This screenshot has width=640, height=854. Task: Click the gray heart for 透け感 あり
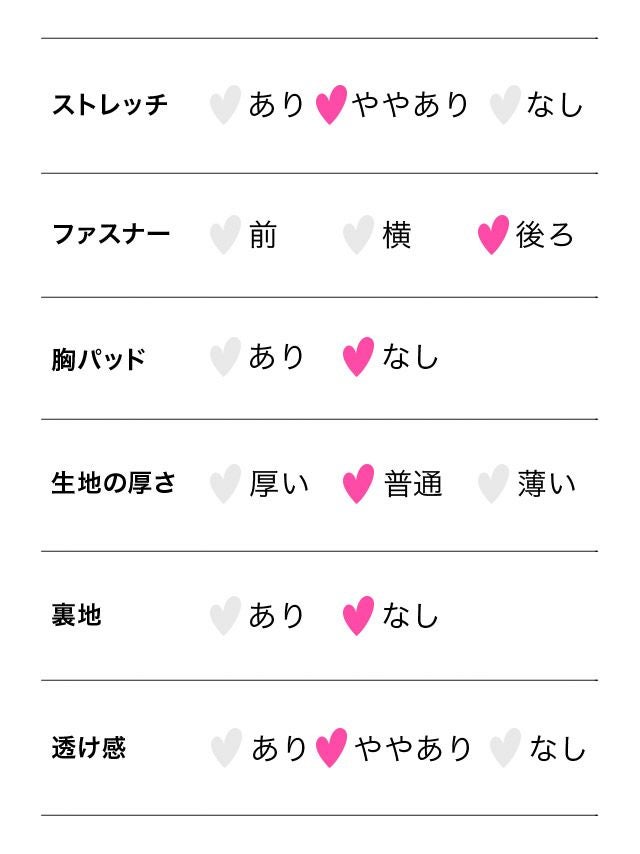(227, 748)
